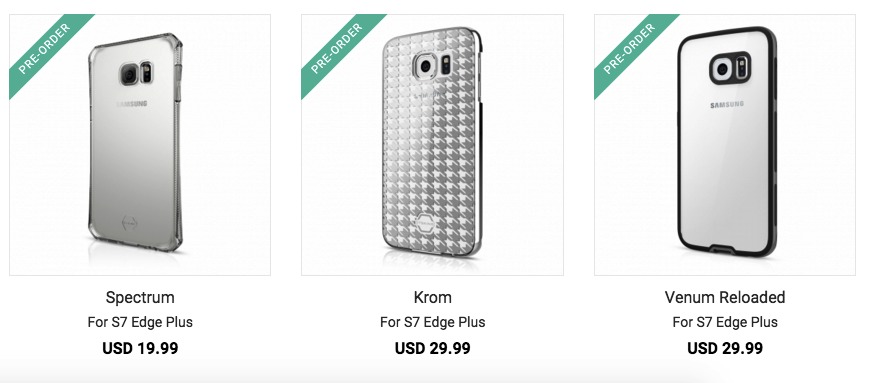Click the camera lens on Venum Reloaded case
Screen dimensions: 871x383
tap(722, 69)
